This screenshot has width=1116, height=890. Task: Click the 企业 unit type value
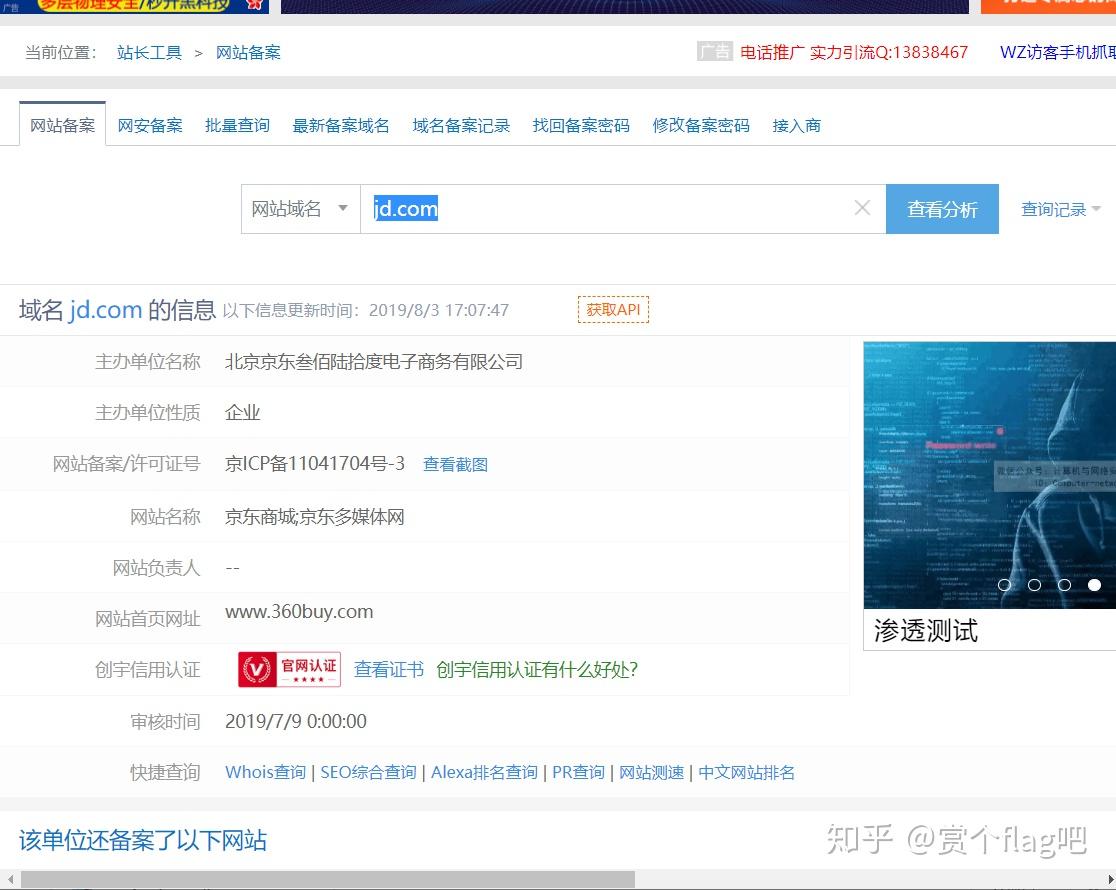coord(243,413)
